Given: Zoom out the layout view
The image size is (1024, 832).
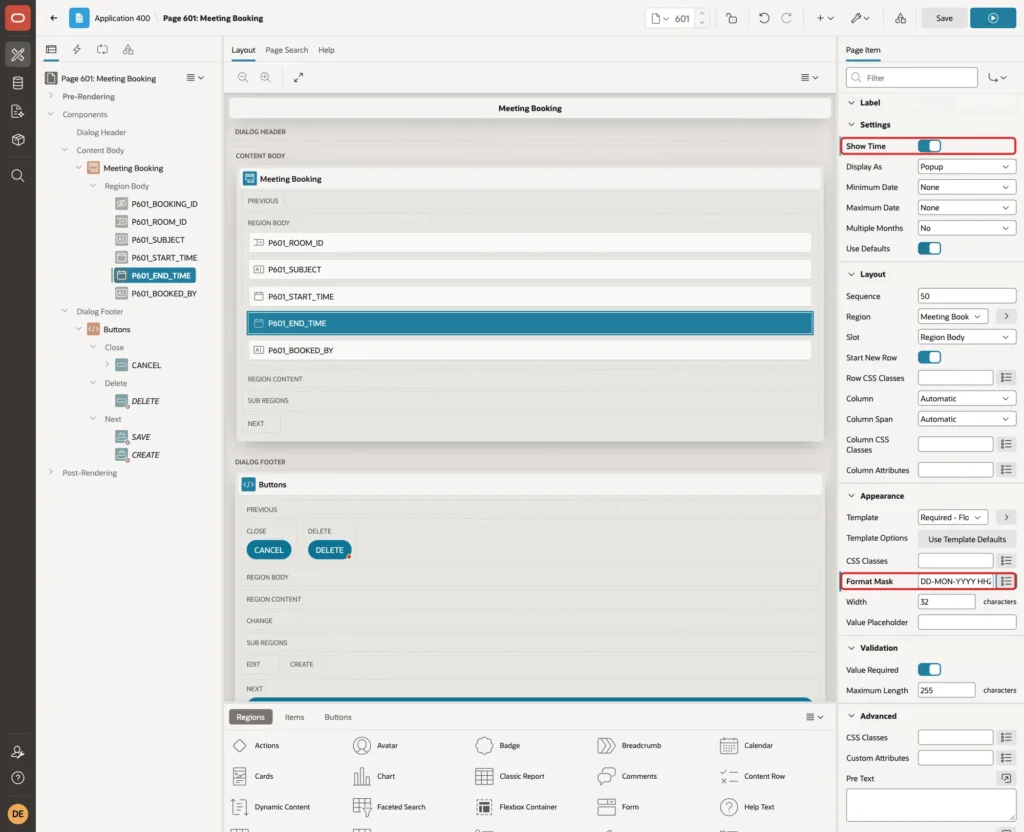Looking at the screenshot, I should point(243,77).
